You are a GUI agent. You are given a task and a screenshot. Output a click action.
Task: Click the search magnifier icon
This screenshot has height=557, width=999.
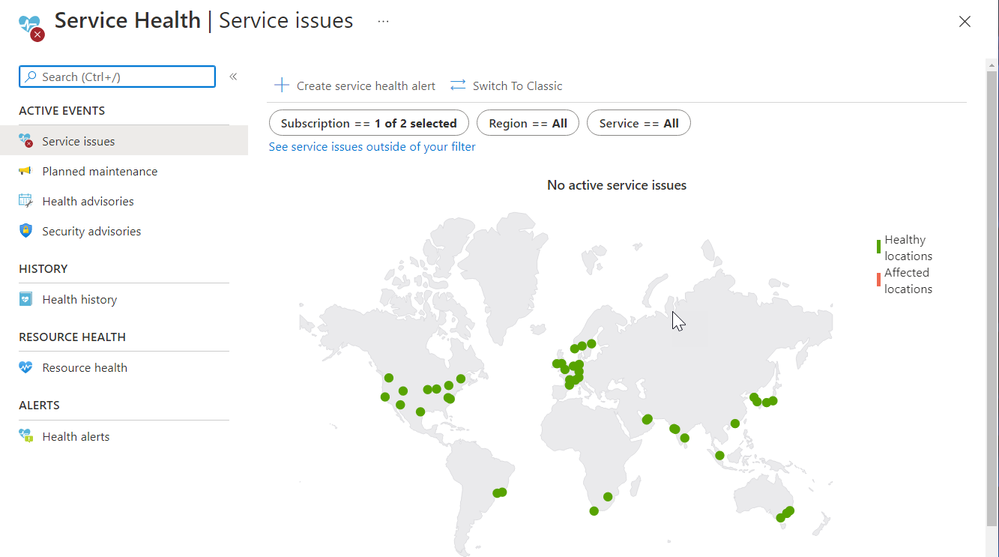click(31, 76)
